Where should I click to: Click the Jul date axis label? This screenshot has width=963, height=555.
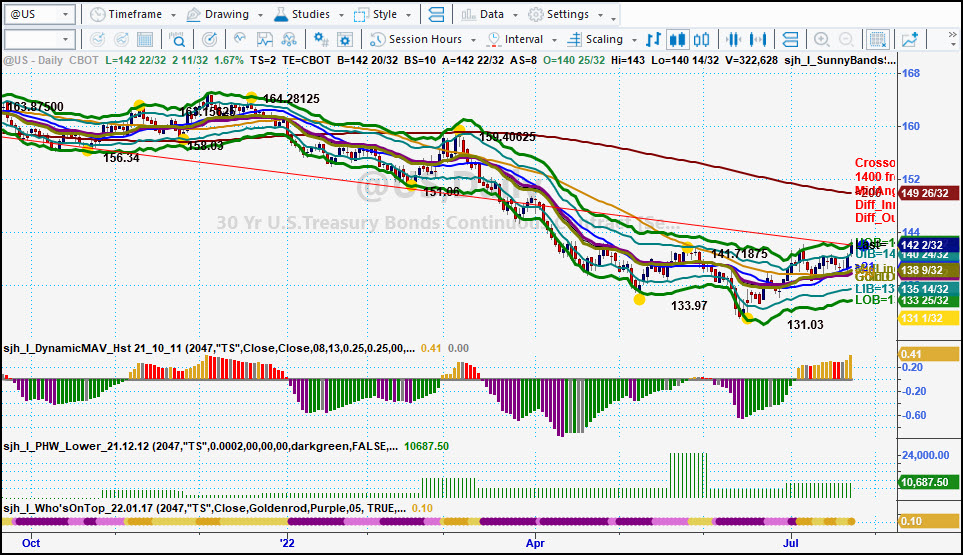pyautogui.click(x=791, y=543)
